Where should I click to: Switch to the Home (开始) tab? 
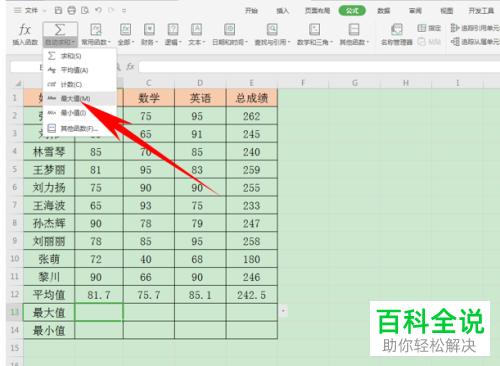pyautogui.click(x=251, y=11)
